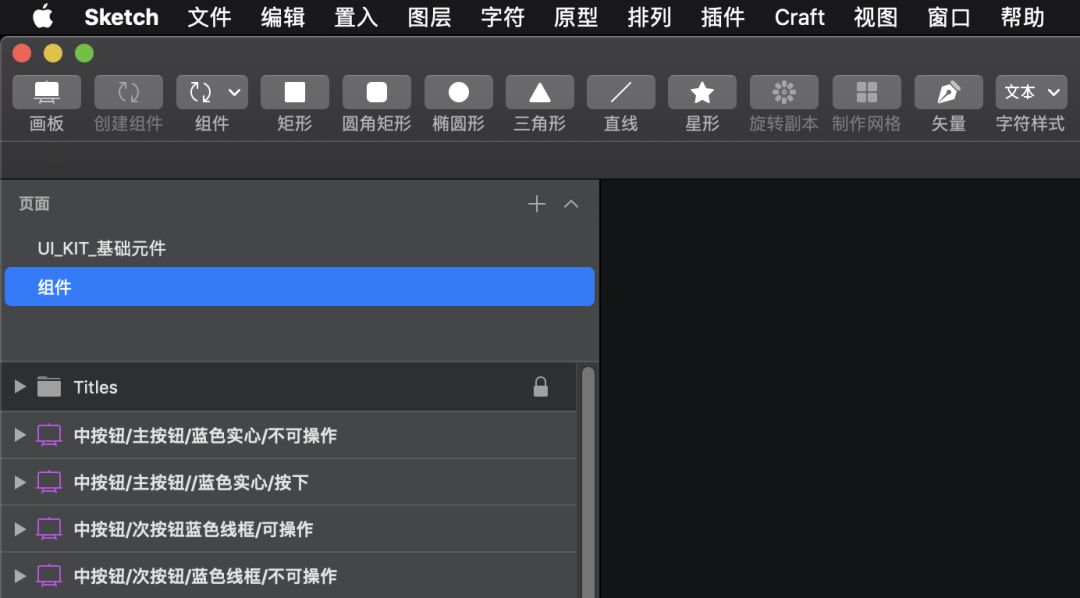Select the Oval (椭圆形) tool

tap(459, 92)
